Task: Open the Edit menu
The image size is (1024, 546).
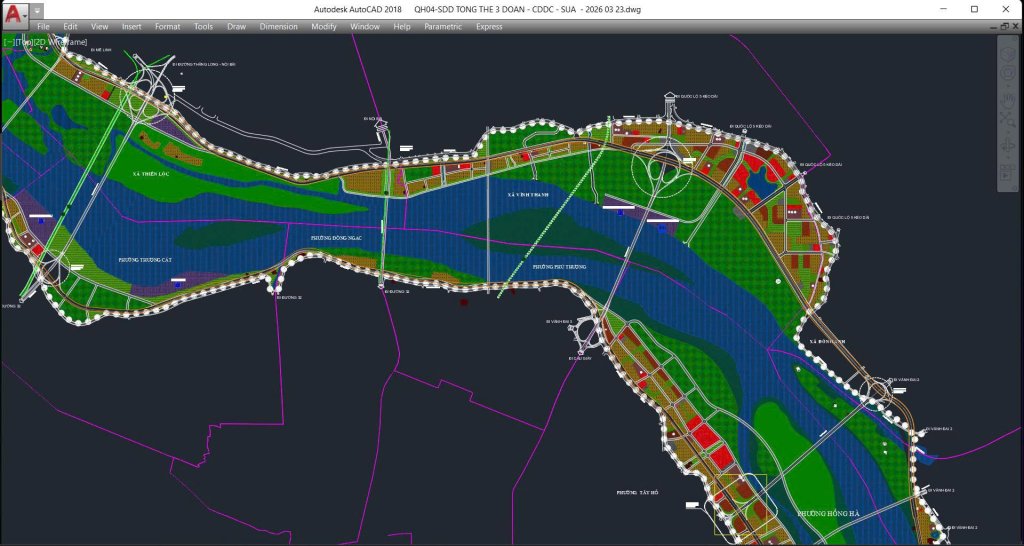Action: (x=70, y=27)
